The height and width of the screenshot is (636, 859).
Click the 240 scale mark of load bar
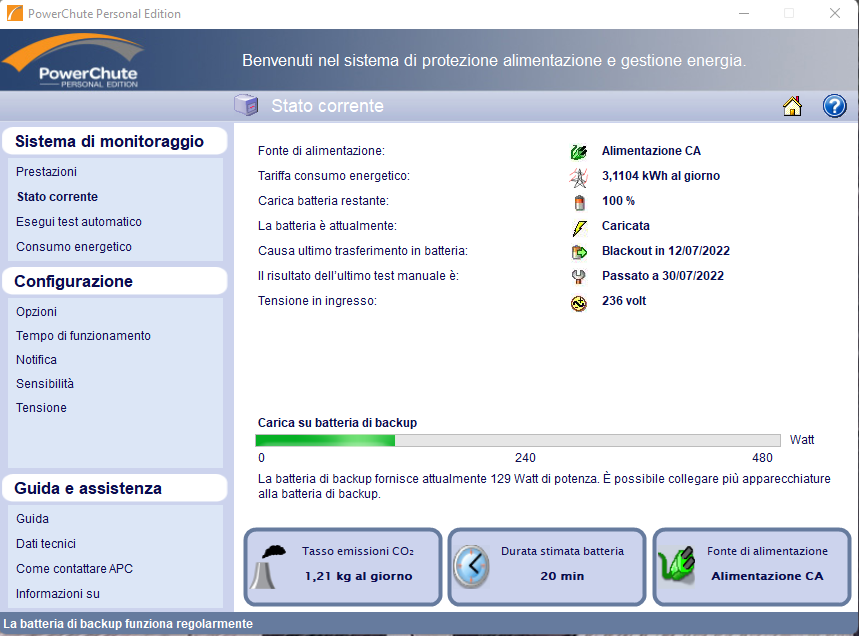525,458
